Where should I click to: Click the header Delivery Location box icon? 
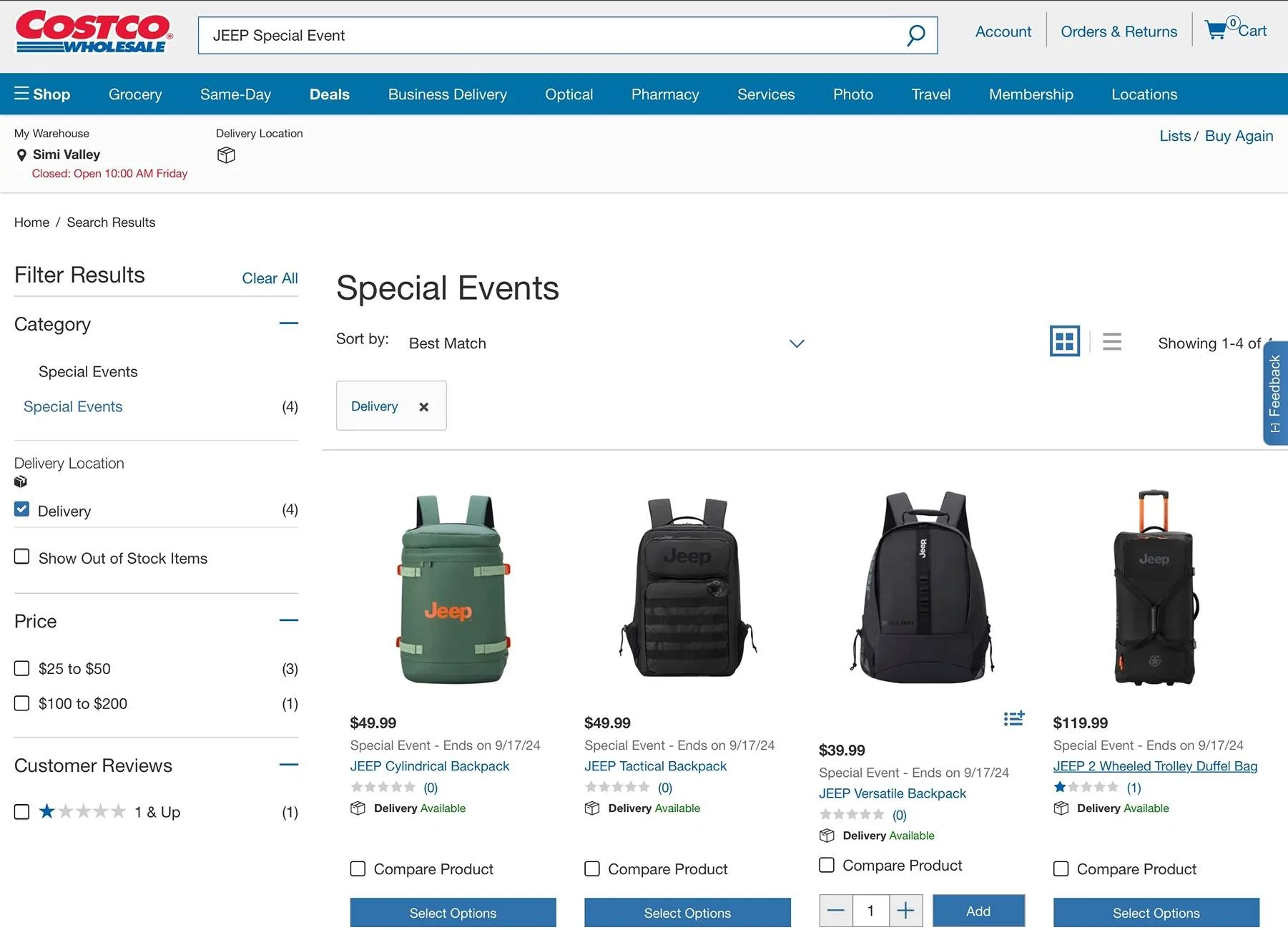[226, 155]
